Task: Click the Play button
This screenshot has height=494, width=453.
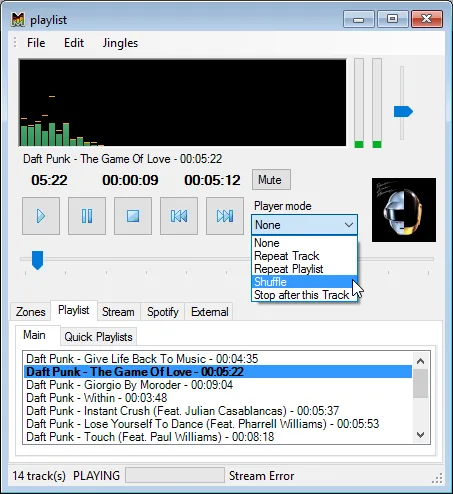Action: click(x=41, y=216)
